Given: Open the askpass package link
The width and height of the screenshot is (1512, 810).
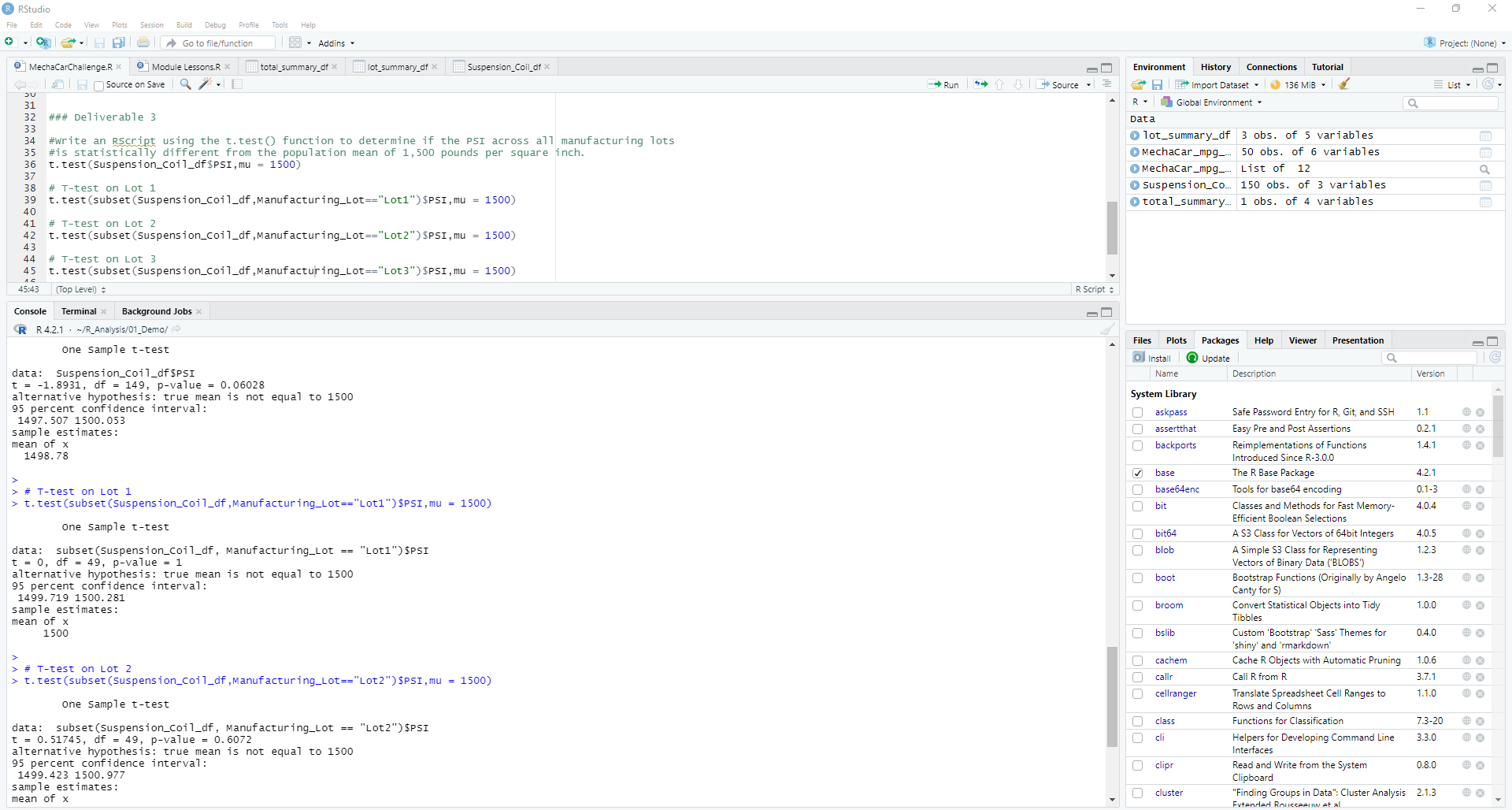Looking at the screenshot, I should 1171,412.
